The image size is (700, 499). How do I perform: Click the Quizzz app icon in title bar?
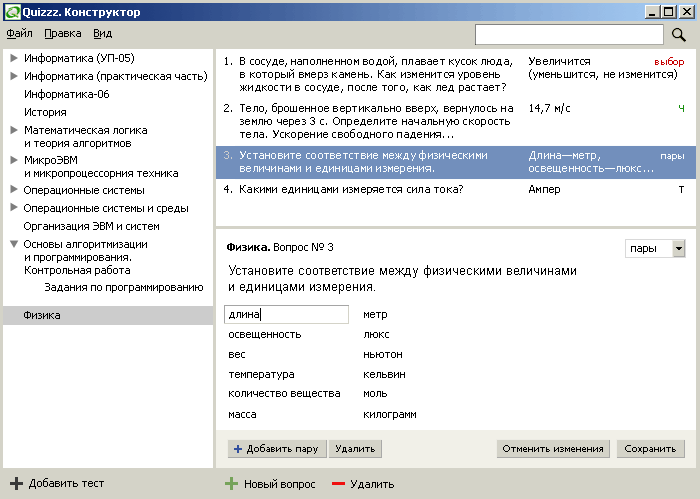pos(10,12)
